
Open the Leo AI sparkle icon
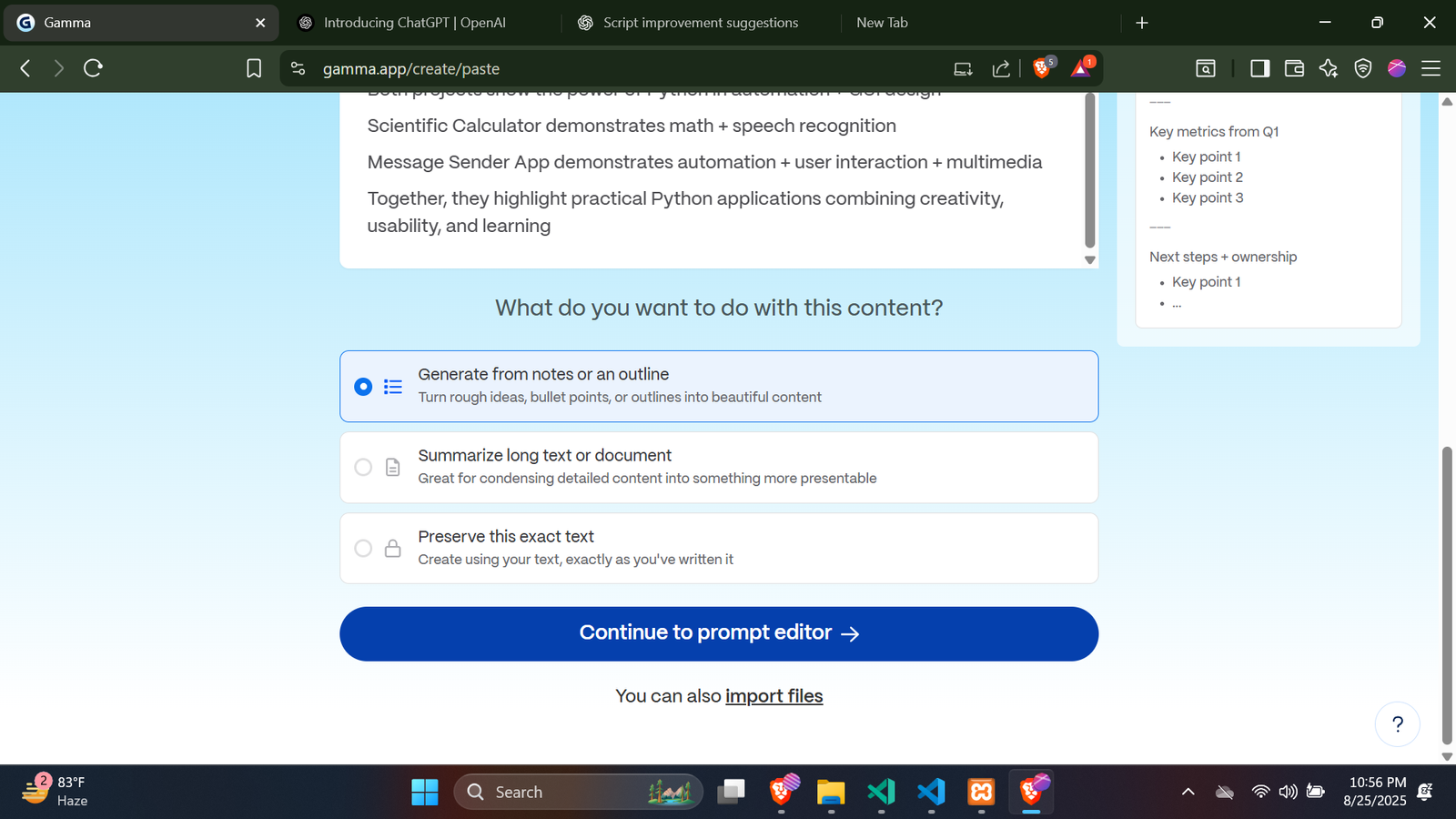tap(1329, 68)
